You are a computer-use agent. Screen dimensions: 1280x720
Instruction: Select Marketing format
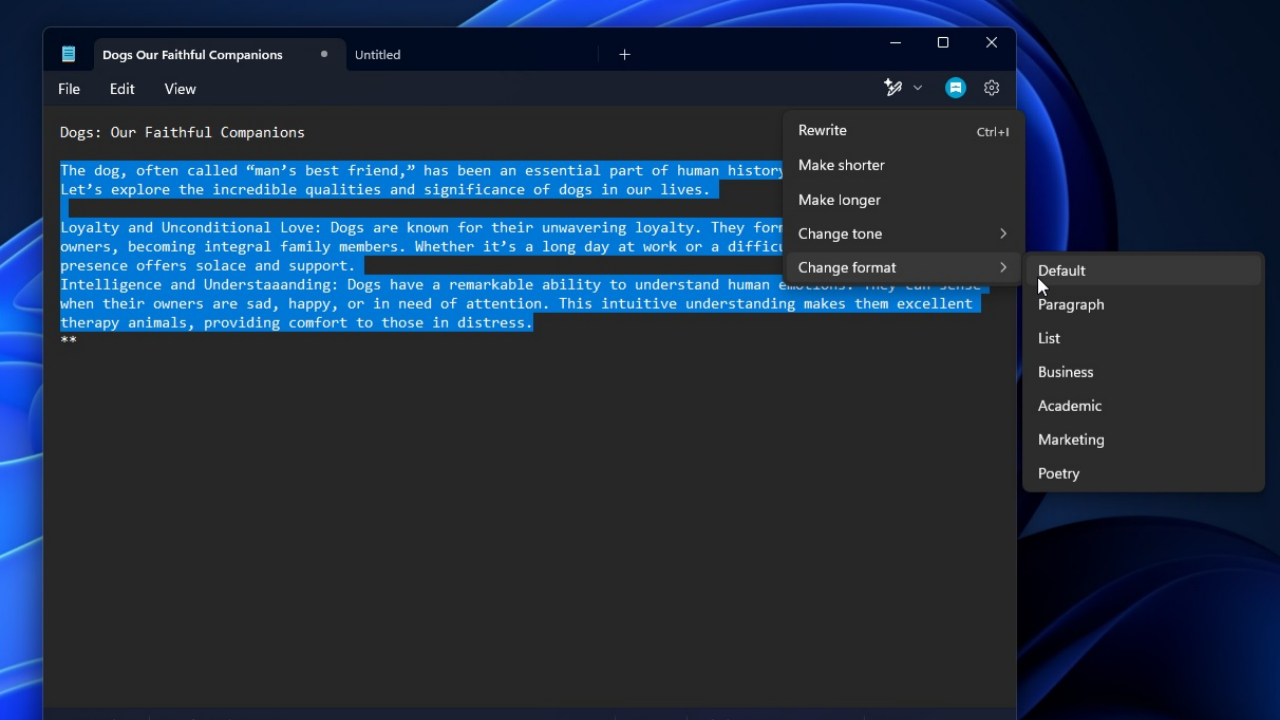(1144, 440)
